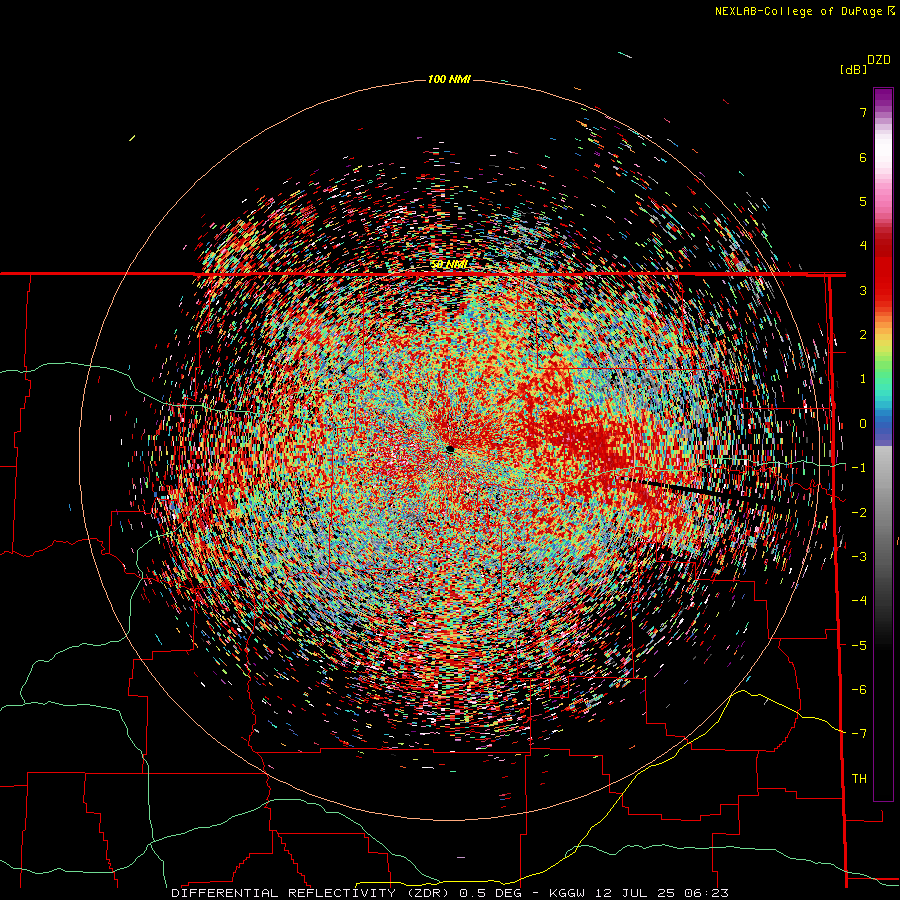Click the -2 value on color scale

pos(859,513)
